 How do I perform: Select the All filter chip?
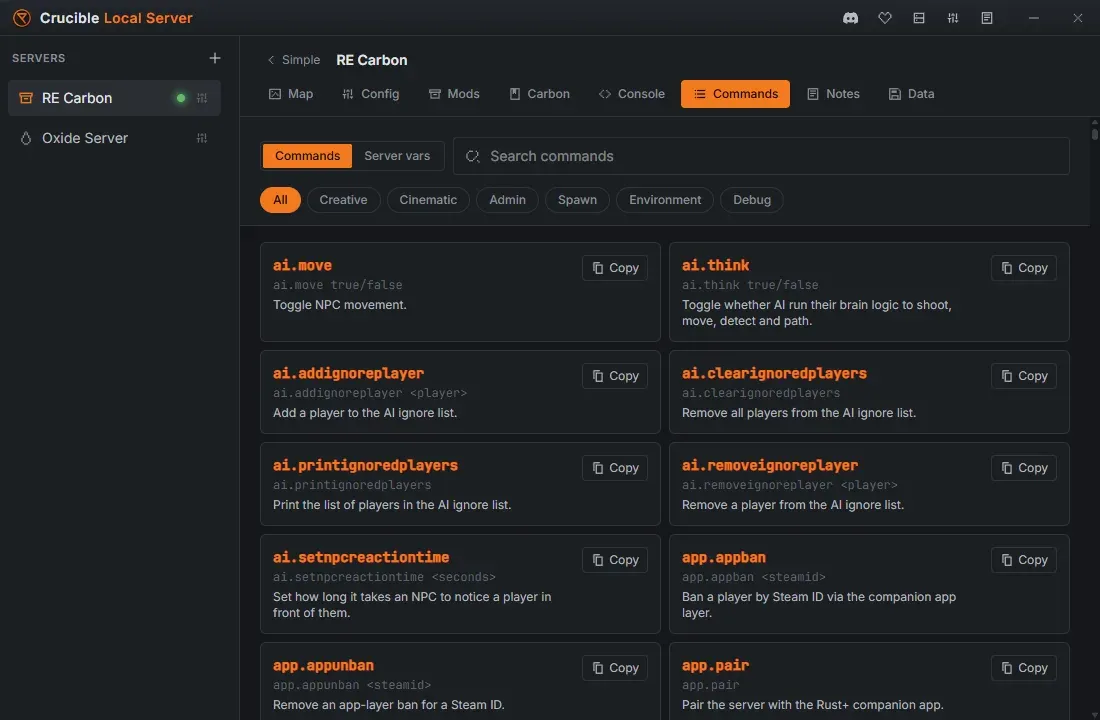coord(280,200)
